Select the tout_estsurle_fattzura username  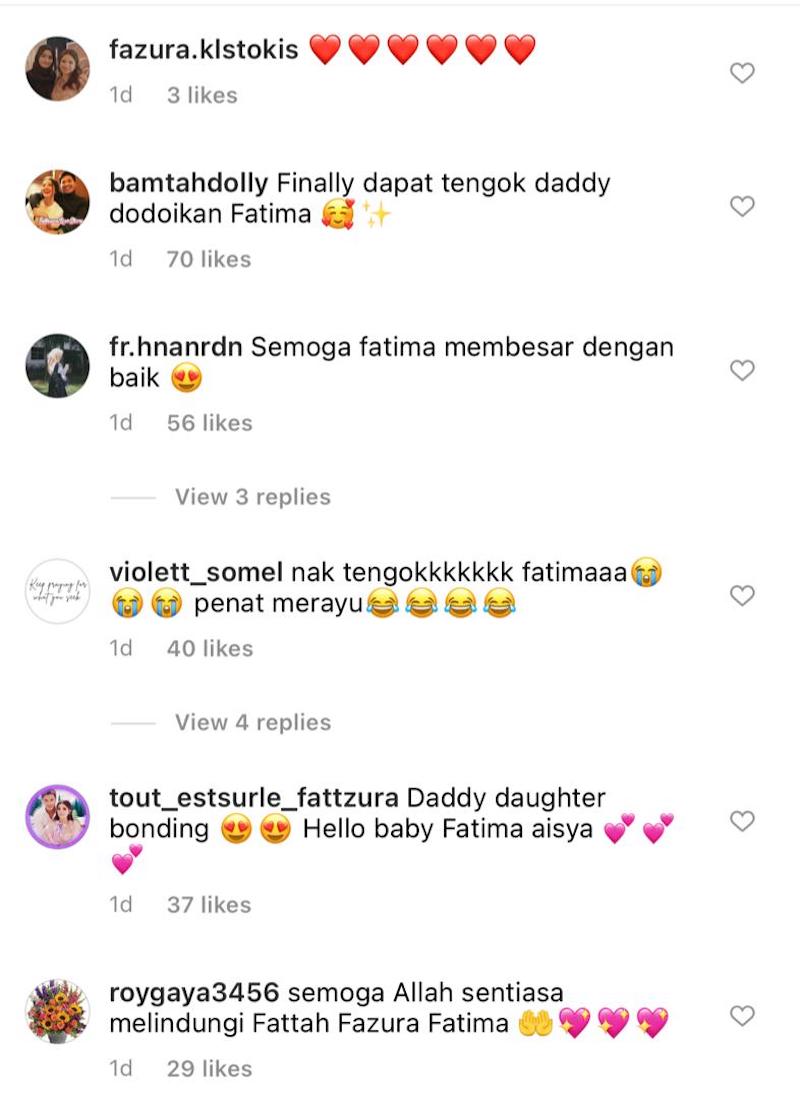254,798
